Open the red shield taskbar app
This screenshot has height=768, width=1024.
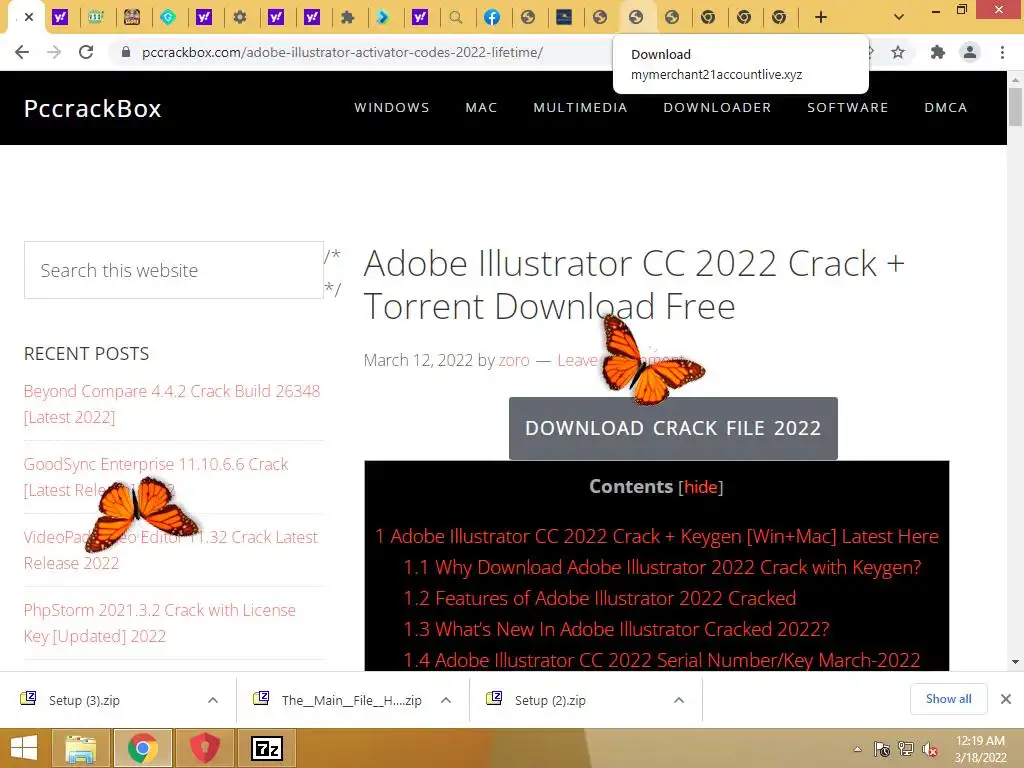click(x=204, y=748)
